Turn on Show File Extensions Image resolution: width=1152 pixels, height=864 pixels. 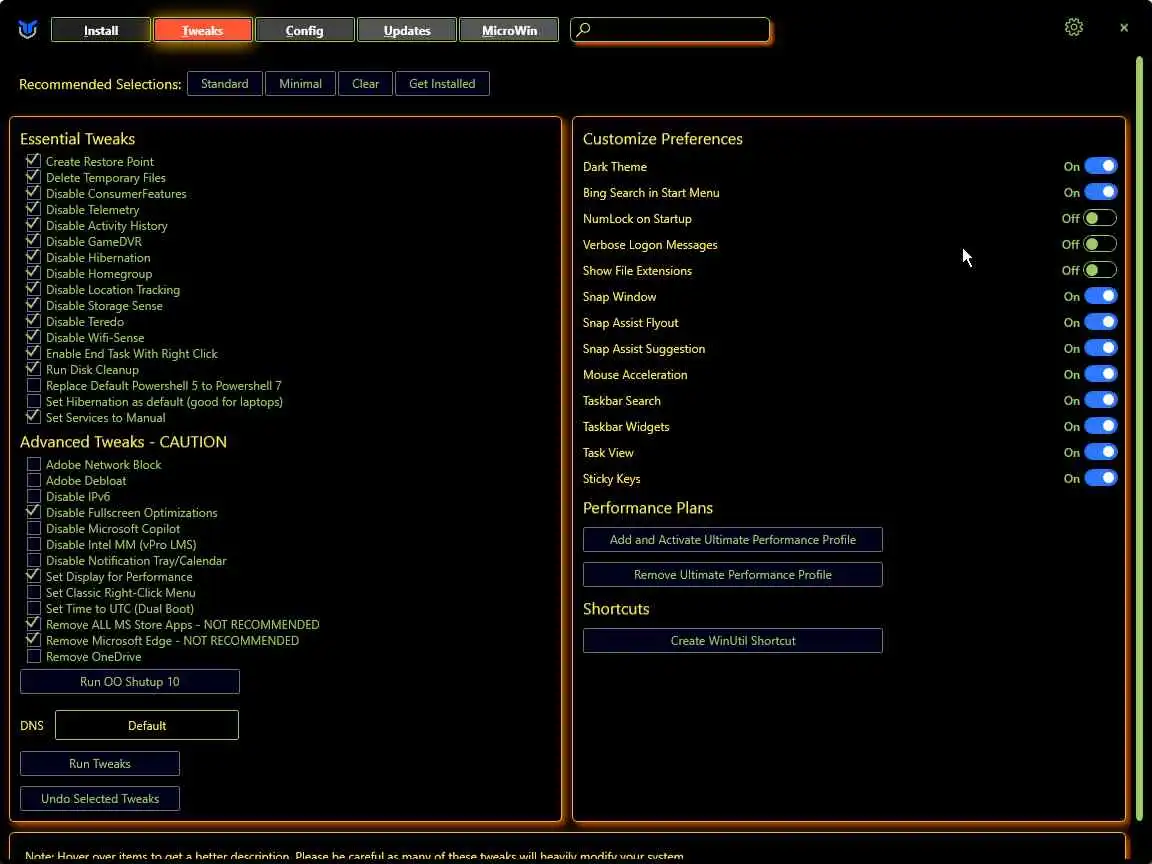tap(1101, 270)
